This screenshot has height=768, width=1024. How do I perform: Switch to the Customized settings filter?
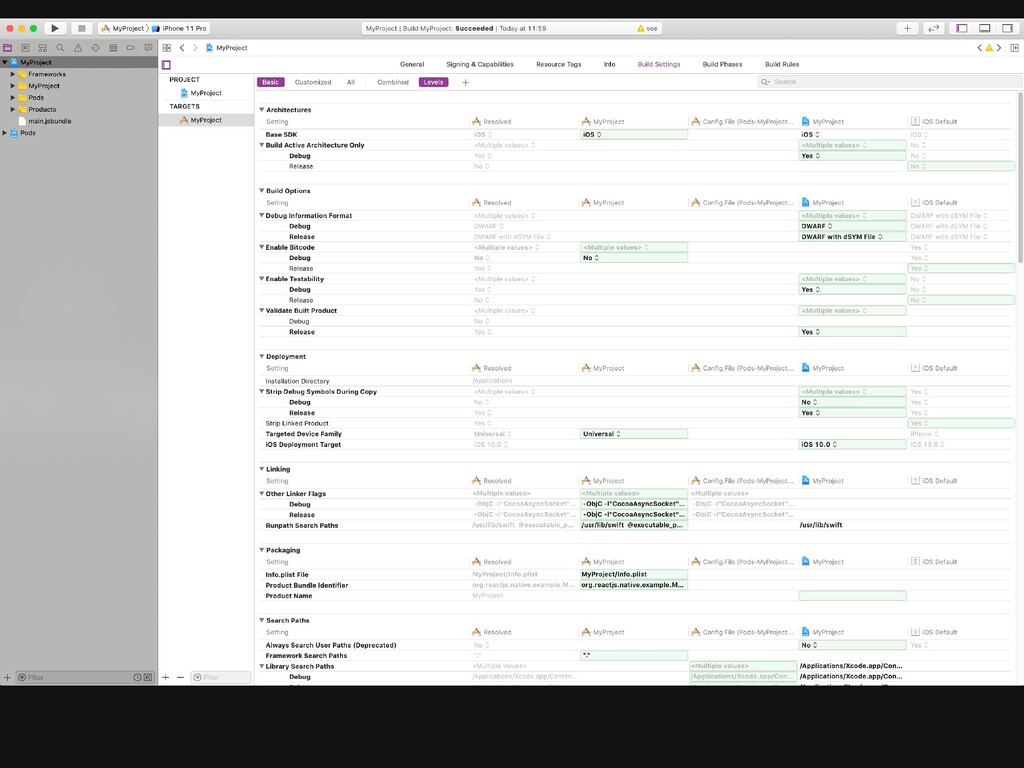[x=313, y=82]
